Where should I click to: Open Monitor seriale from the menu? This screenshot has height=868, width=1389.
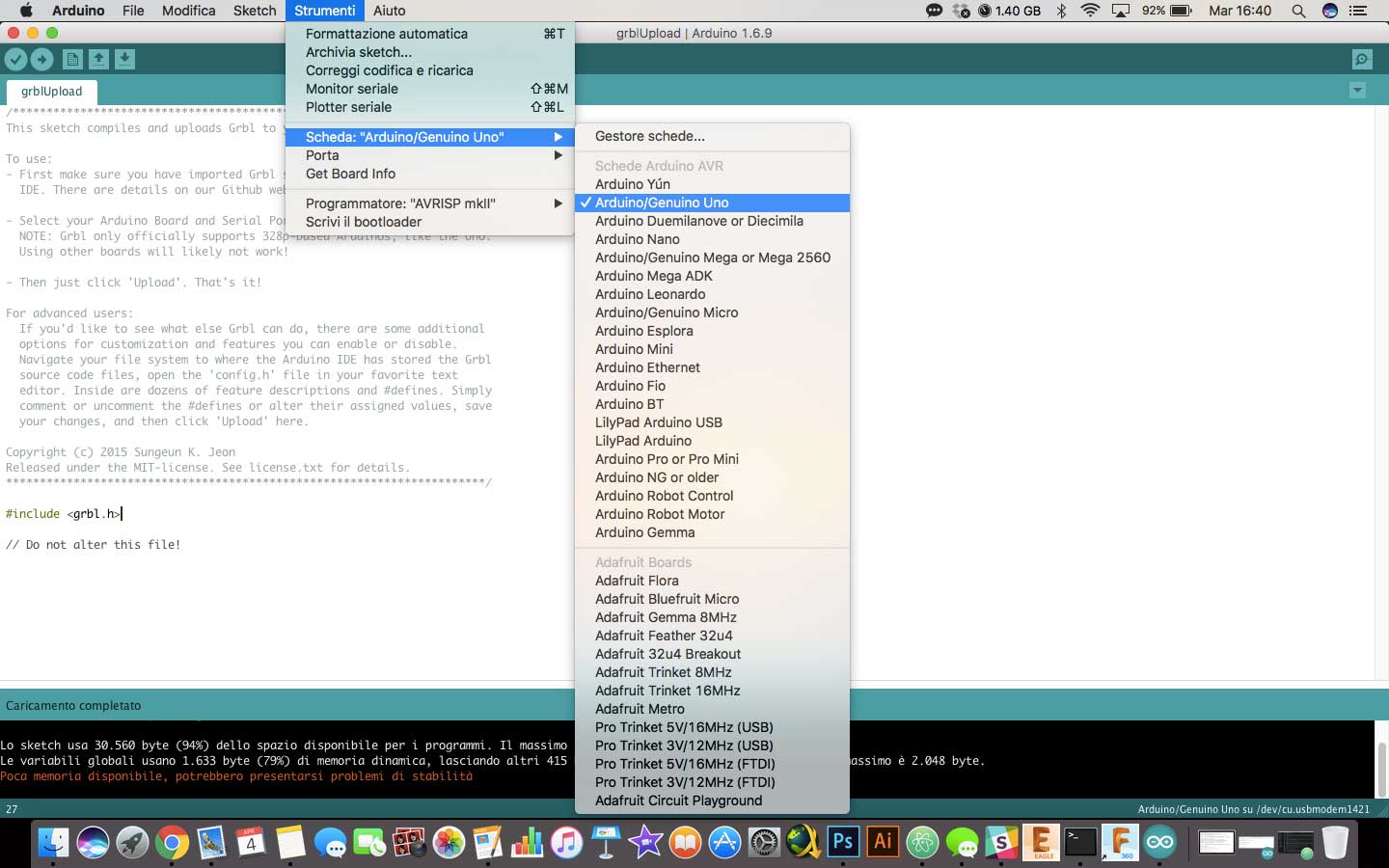430,89
